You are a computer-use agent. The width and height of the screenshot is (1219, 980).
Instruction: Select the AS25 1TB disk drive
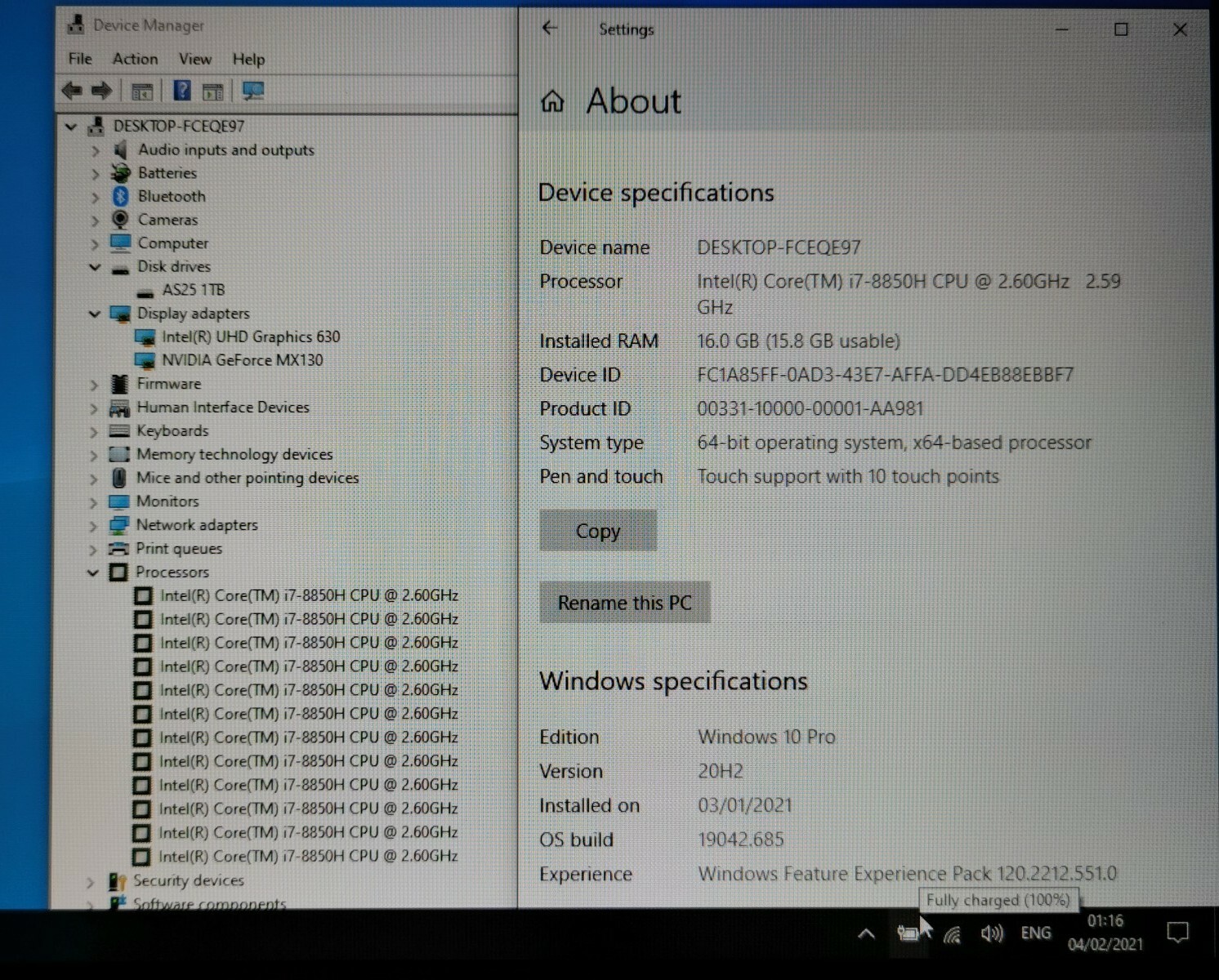coord(194,290)
